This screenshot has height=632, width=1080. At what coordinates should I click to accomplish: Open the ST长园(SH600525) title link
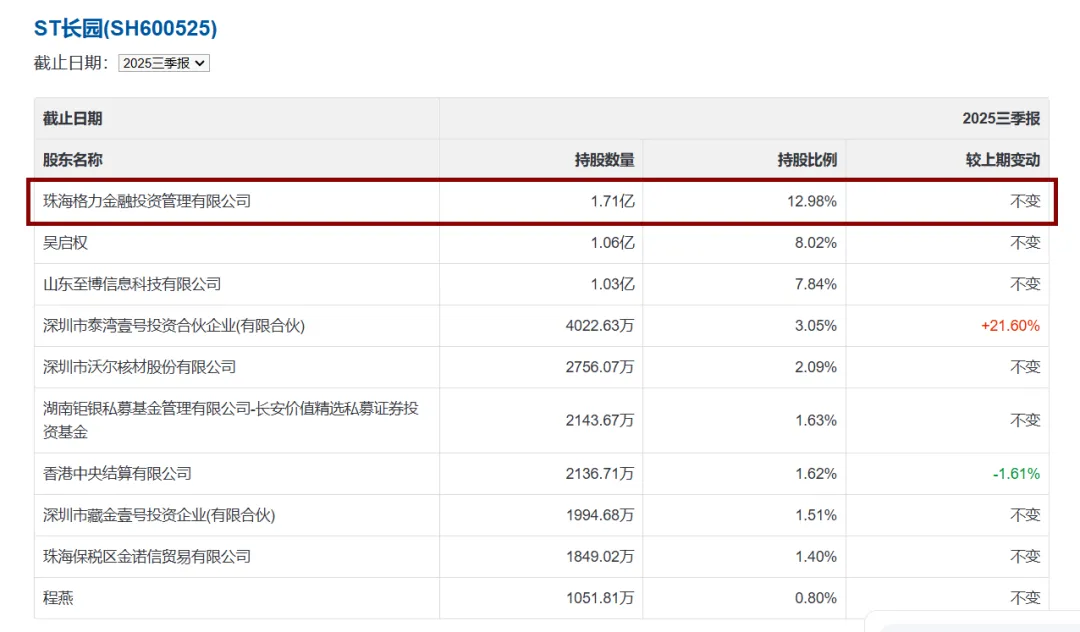pyautogui.click(x=125, y=28)
